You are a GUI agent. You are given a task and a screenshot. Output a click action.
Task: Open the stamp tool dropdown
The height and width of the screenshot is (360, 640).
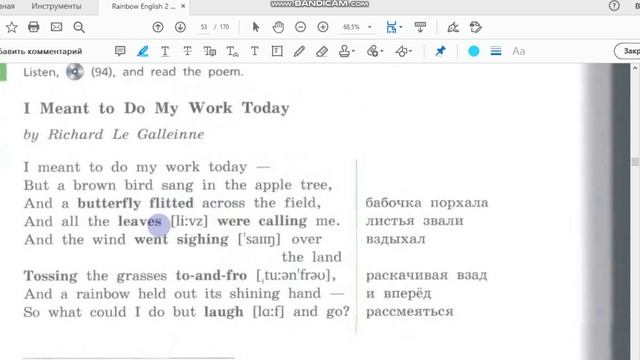[347, 51]
